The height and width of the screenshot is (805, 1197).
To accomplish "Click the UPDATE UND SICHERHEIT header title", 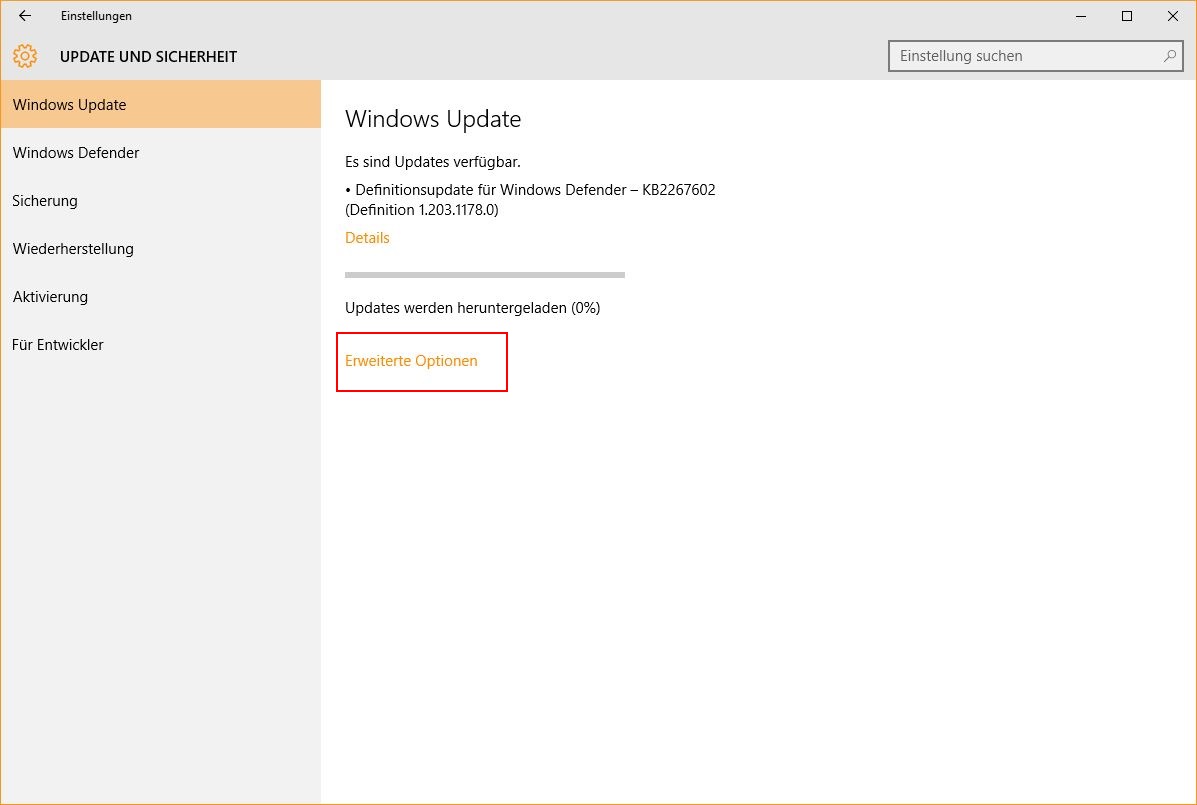I will pyautogui.click(x=148, y=57).
